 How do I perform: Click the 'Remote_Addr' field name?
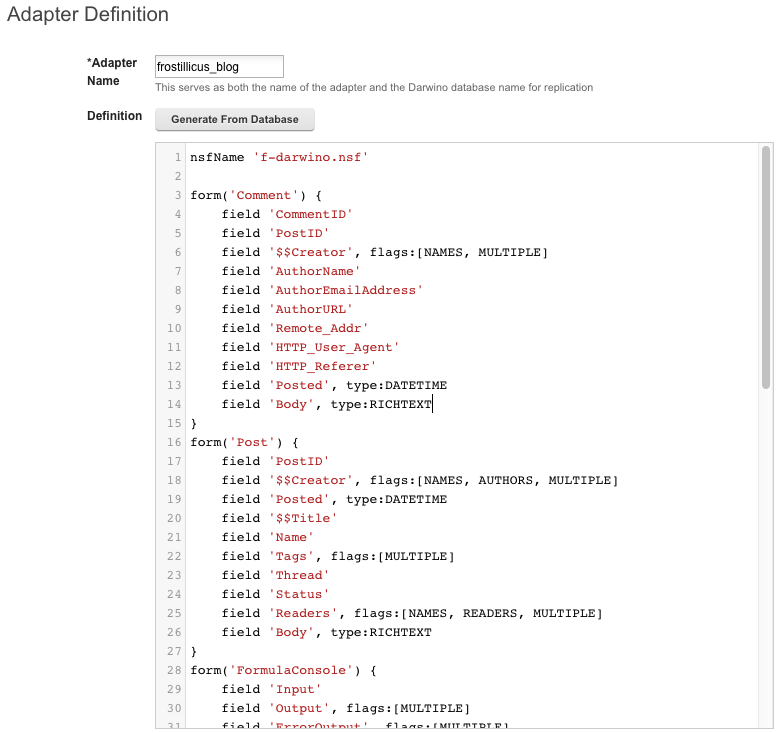click(x=319, y=329)
